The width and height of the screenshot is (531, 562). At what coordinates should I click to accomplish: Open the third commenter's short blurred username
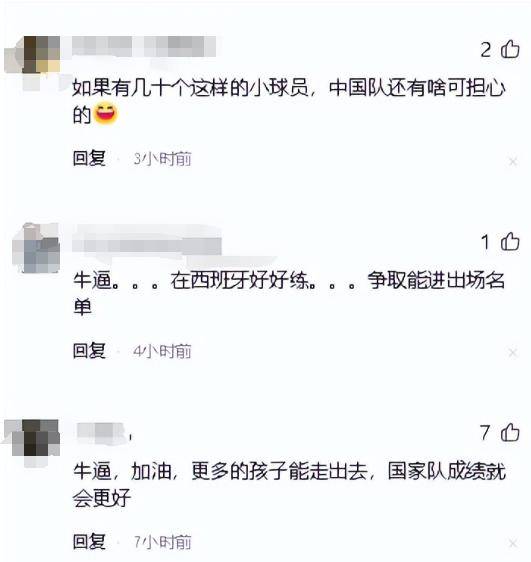coord(101,433)
